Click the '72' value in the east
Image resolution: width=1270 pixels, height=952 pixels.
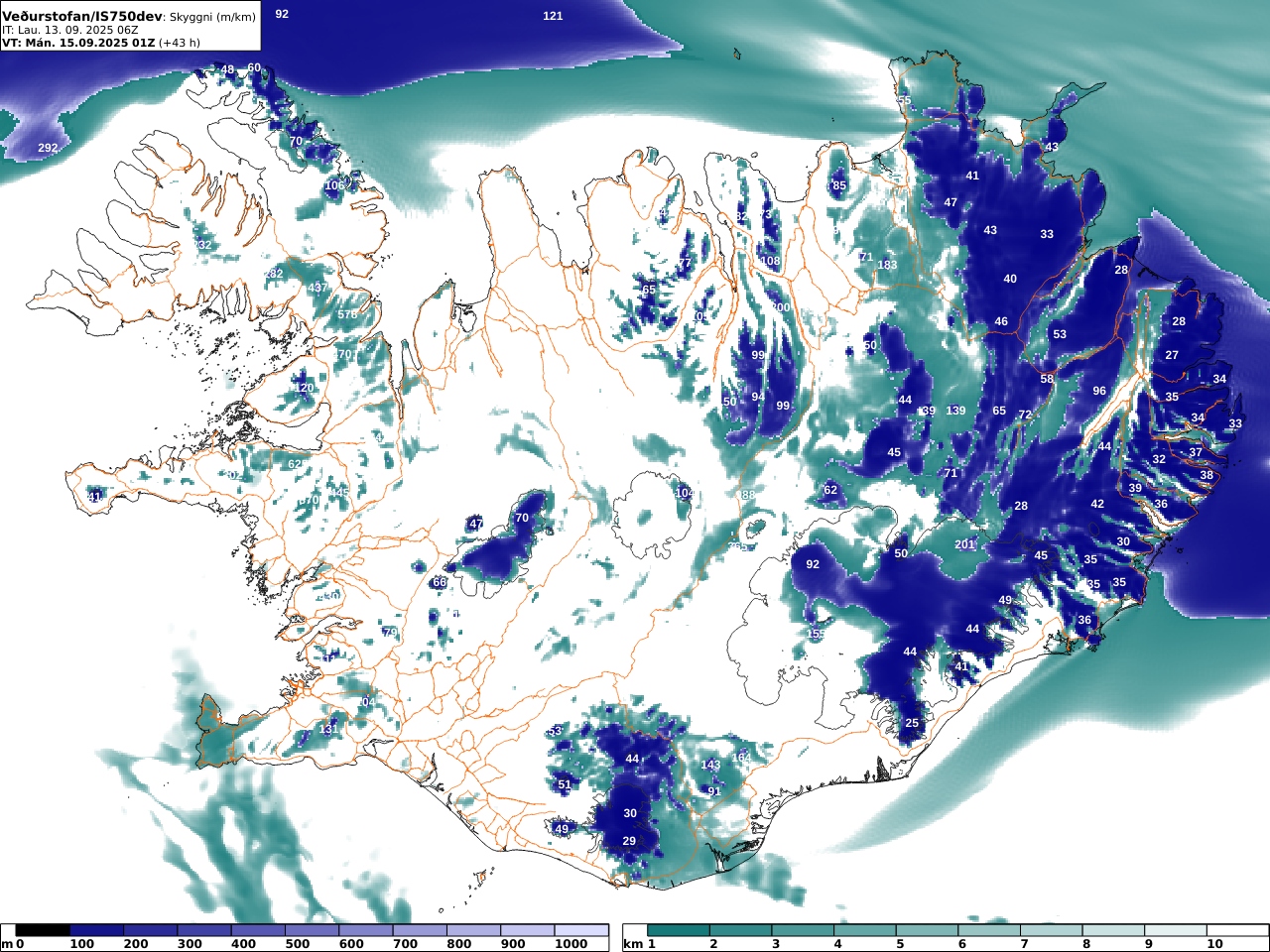pyautogui.click(x=1025, y=415)
